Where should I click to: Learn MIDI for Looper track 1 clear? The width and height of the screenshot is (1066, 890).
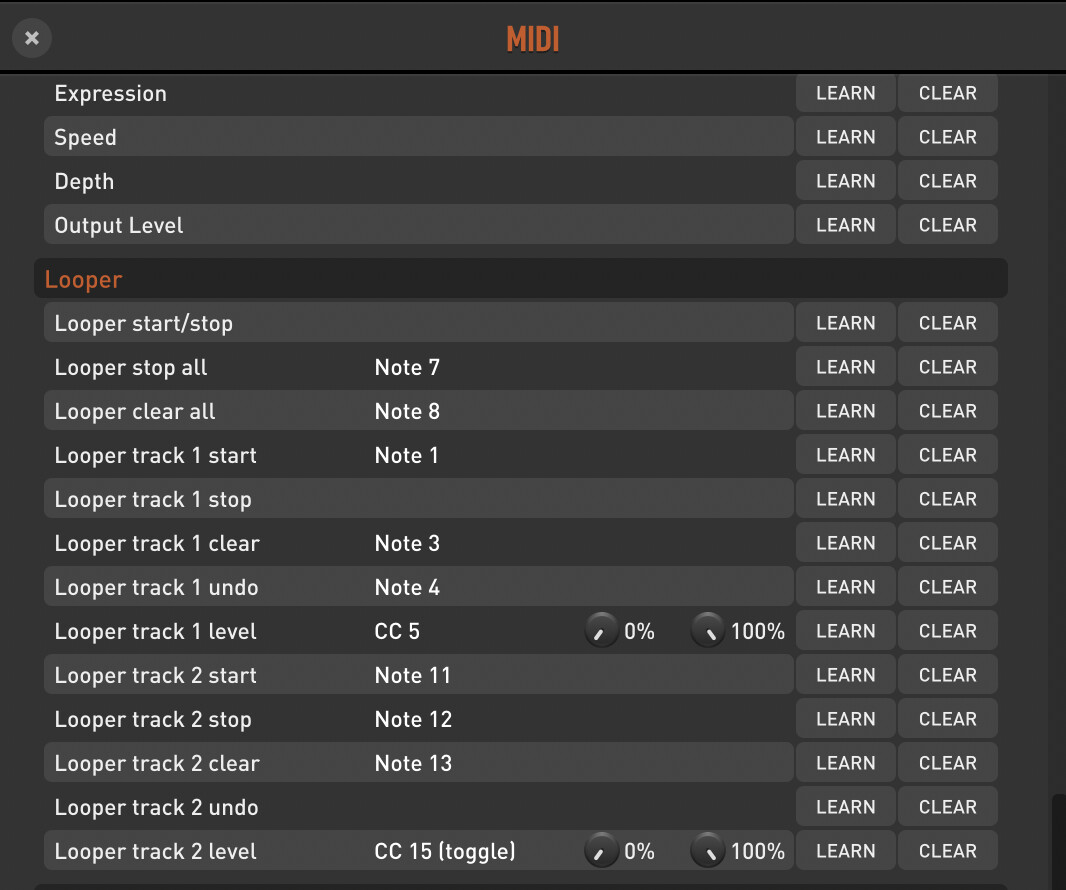coord(846,543)
